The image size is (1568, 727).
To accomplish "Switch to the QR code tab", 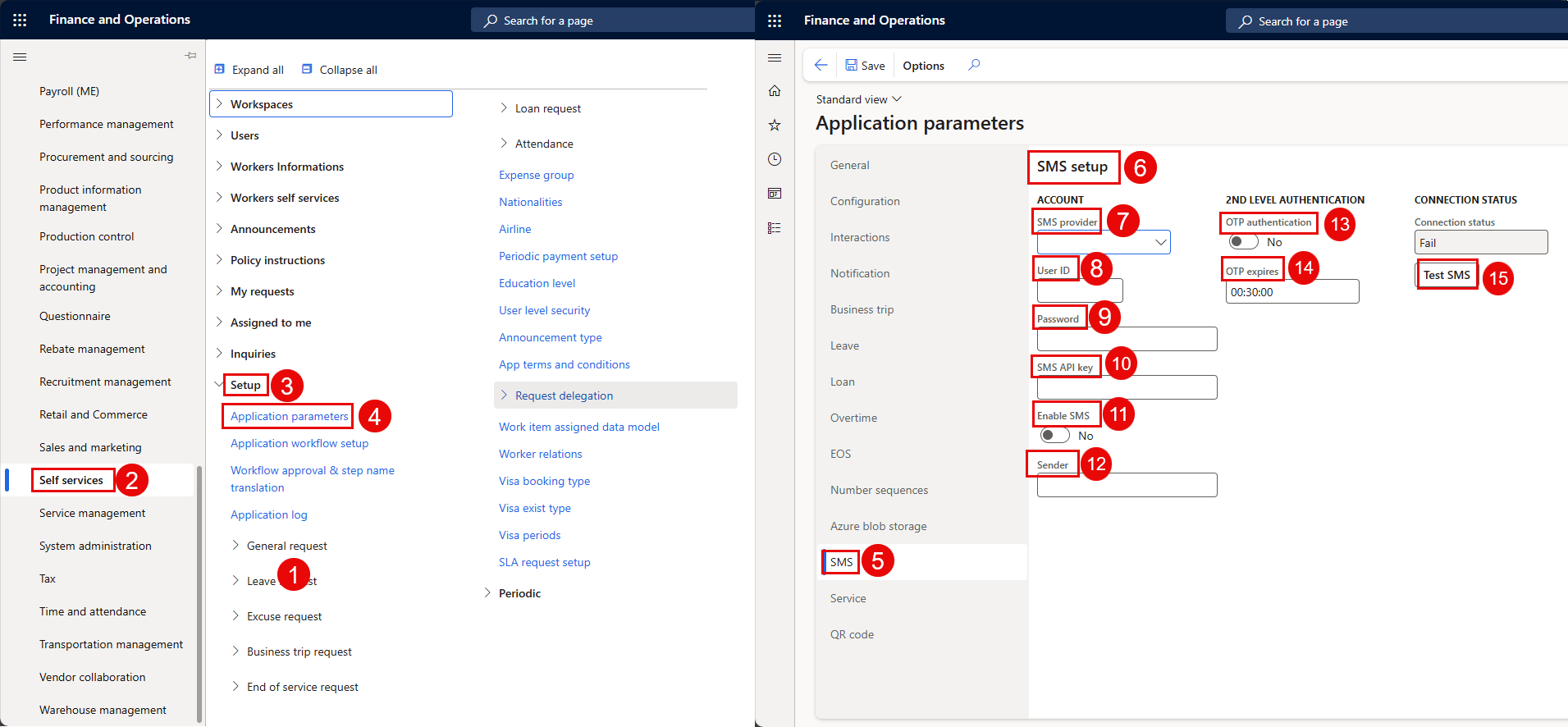I will pyautogui.click(x=852, y=634).
